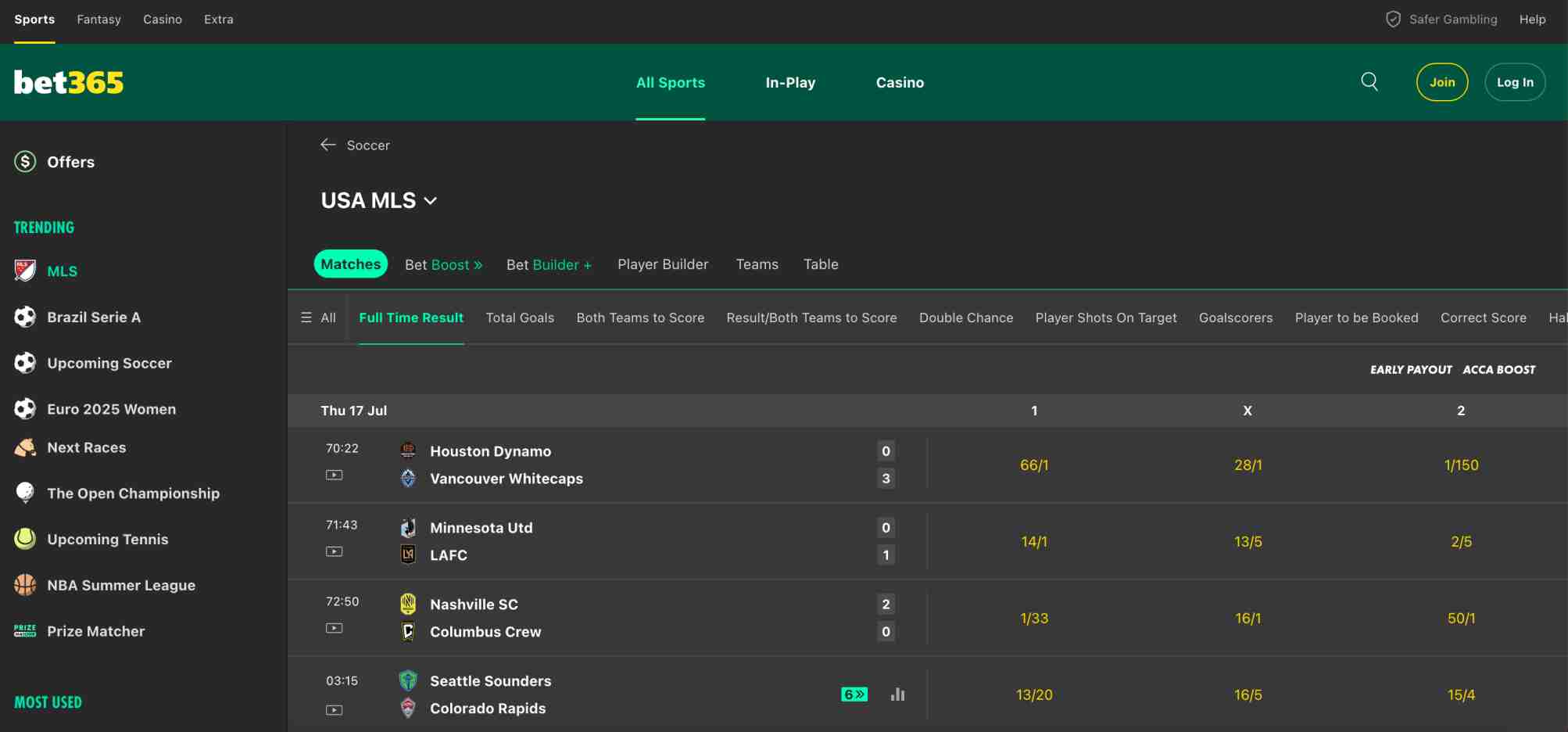This screenshot has width=1568, height=732.
Task: Click the horse icon beside Next Races
Action: click(x=25, y=447)
